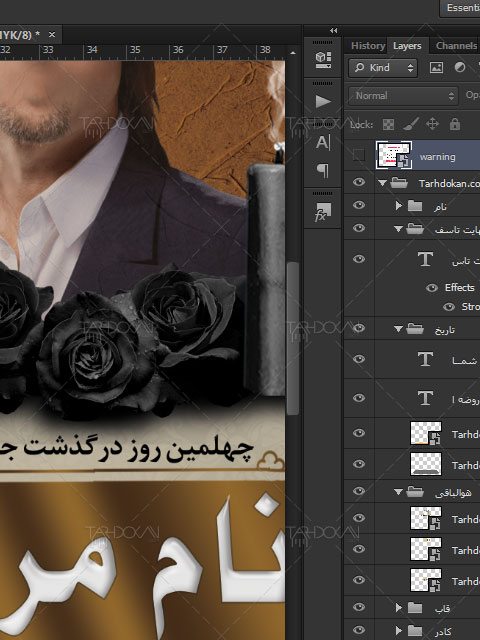This screenshot has width=480, height=640.
Task: Select the Tarhdokan.com group name
Action: coord(449,184)
